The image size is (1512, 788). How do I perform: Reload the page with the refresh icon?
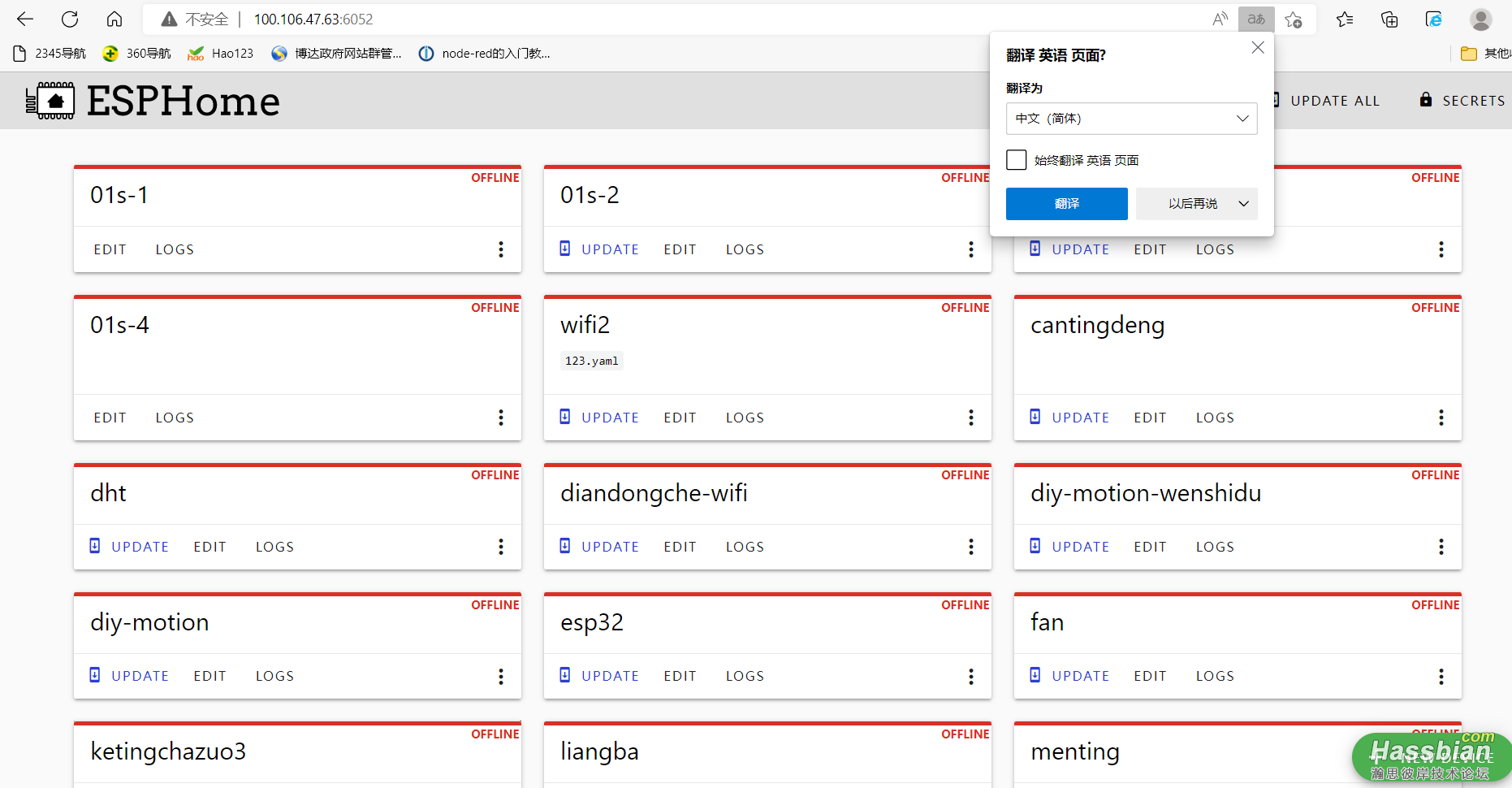pos(70,19)
